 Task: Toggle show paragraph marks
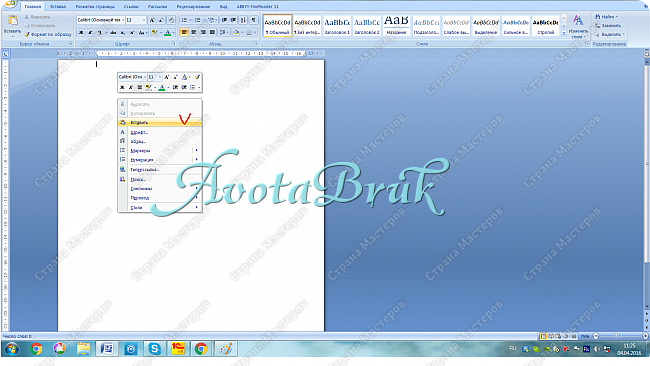[254, 20]
